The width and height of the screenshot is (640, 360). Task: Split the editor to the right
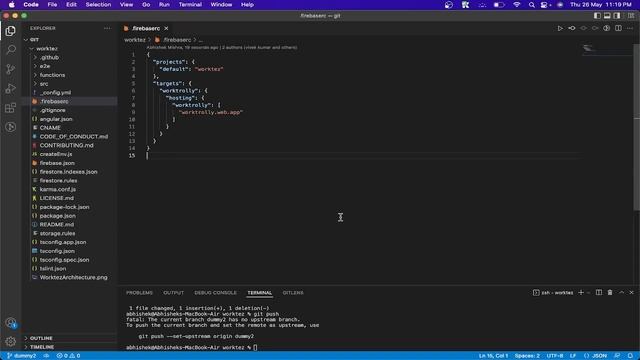pyautogui.click(x=618, y=28)
